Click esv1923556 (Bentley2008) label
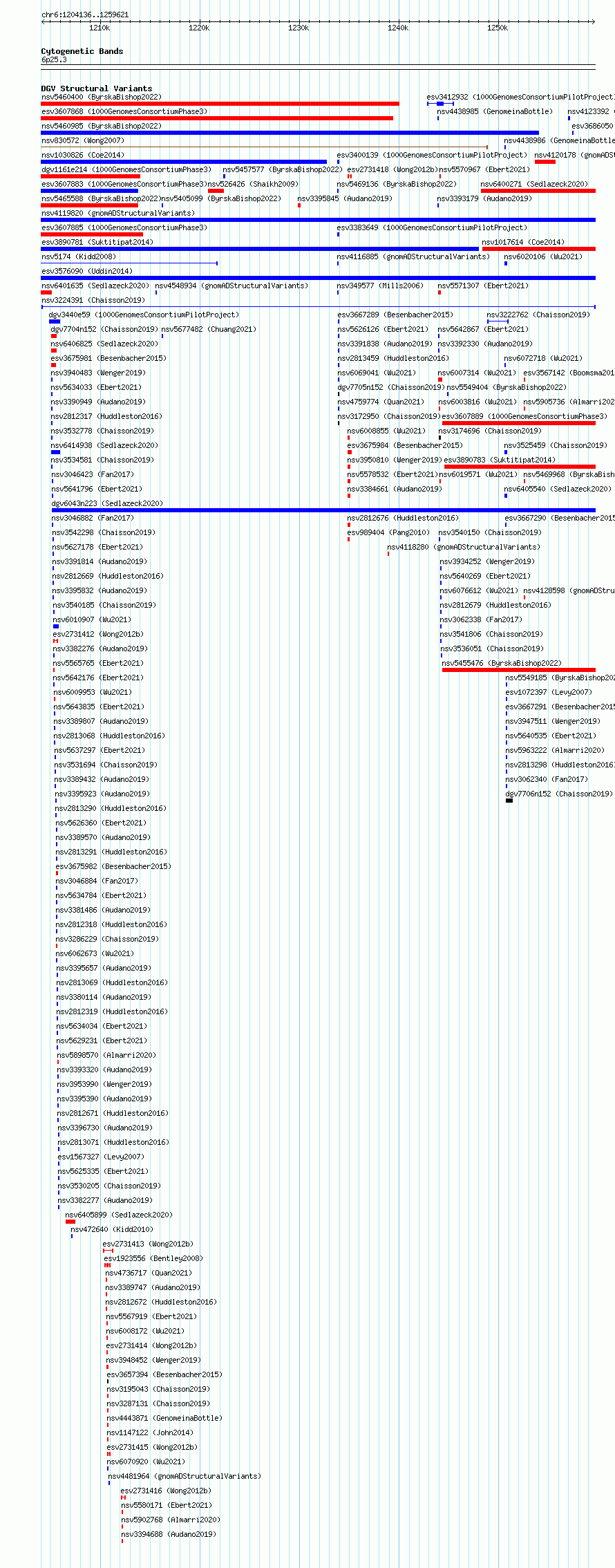The height and width of the screenshot is (1568, 615). coord(153,1258)
